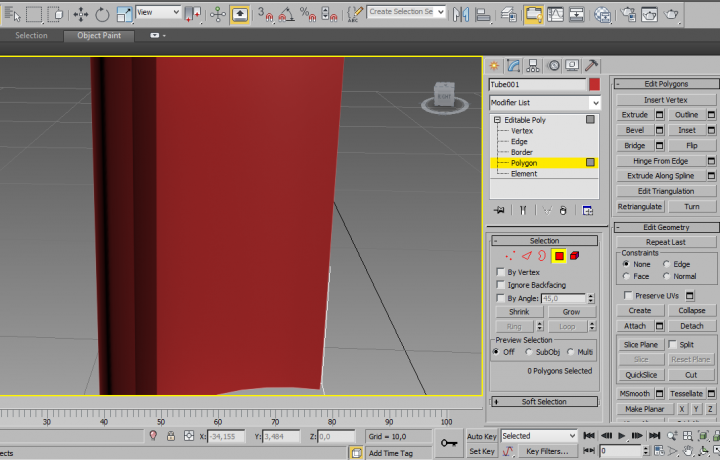Screen dimensions: 720x460
Task: Click the Extrude button
Action: [x=635, y=115]
